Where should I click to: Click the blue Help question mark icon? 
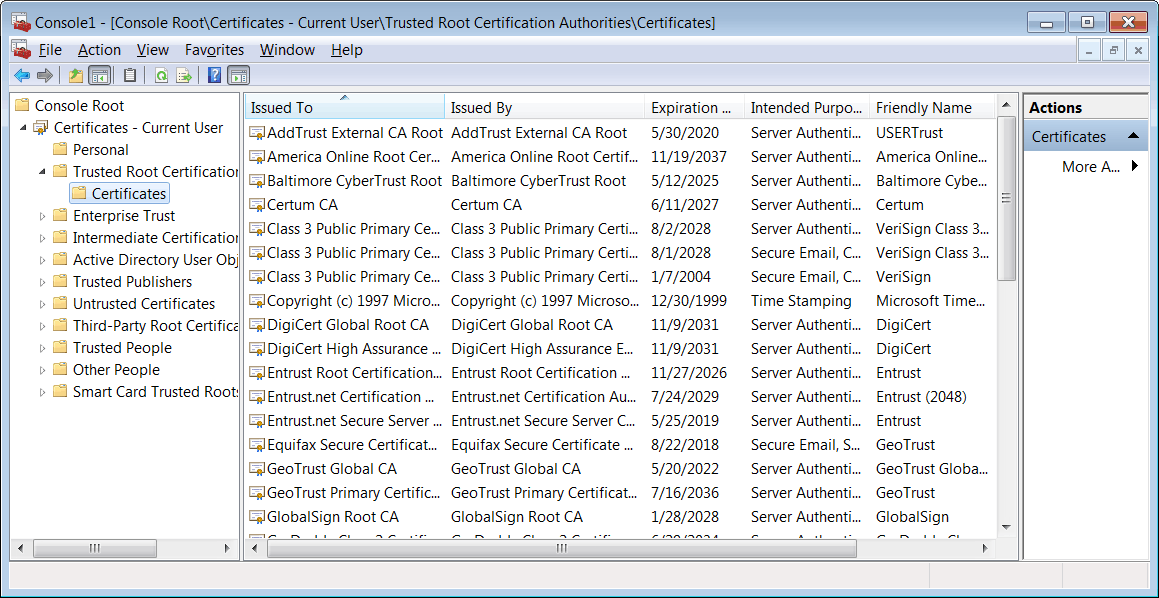click(x=214, y=75)
